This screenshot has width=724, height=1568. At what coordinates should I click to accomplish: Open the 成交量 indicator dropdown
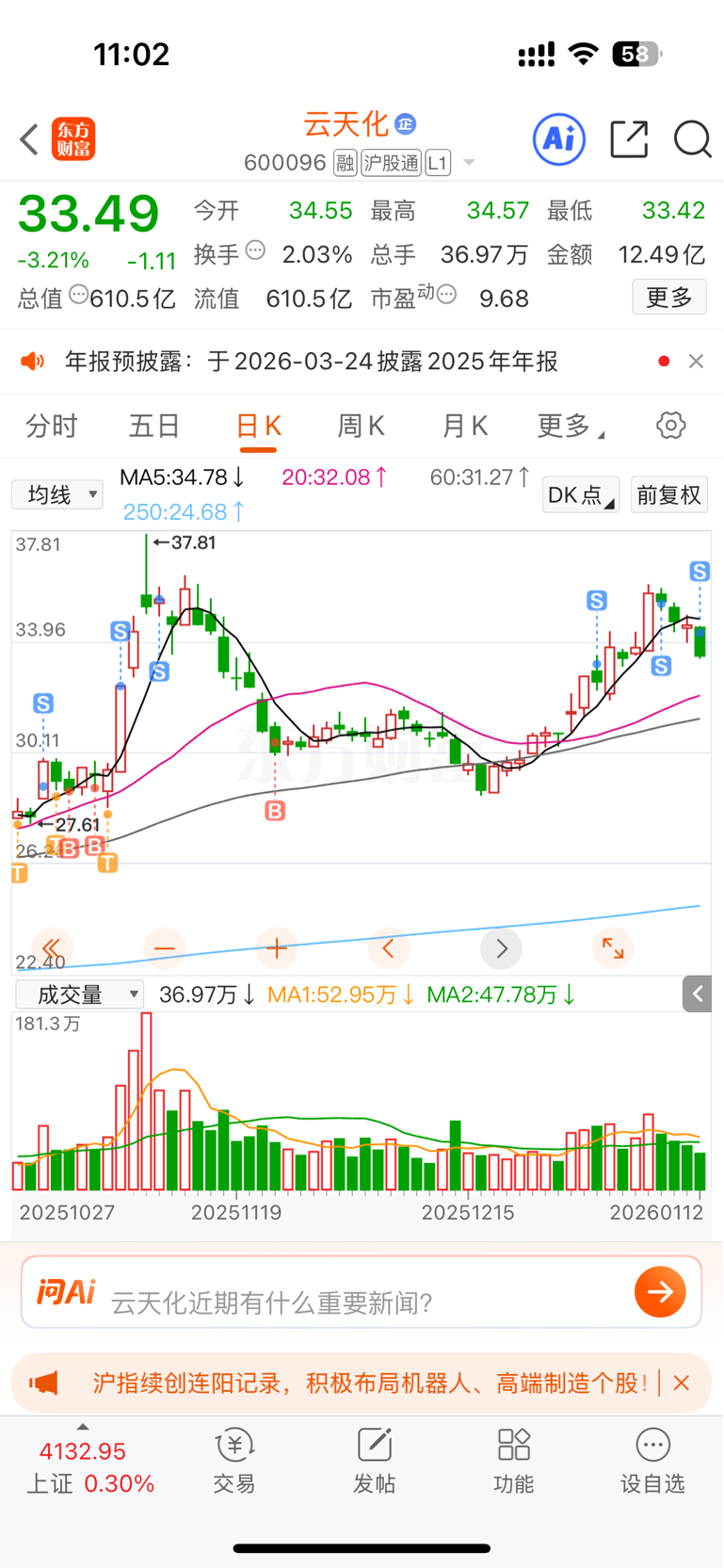click(79, 994)
